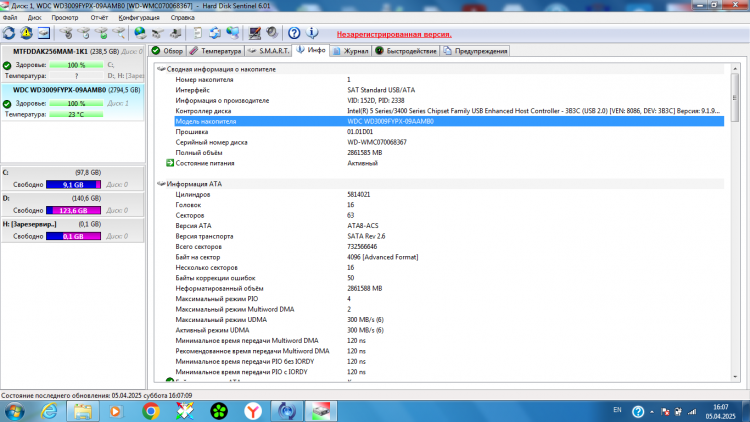Click the blue circular refresh icon in toolbar
The height and width of the screenshot is (422, 750).
point(9,33)
